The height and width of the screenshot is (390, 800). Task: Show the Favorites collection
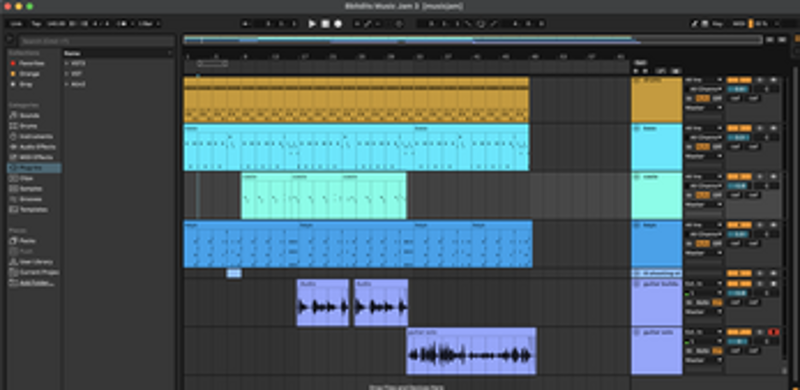pyautogui.click(x=27, y=63)
